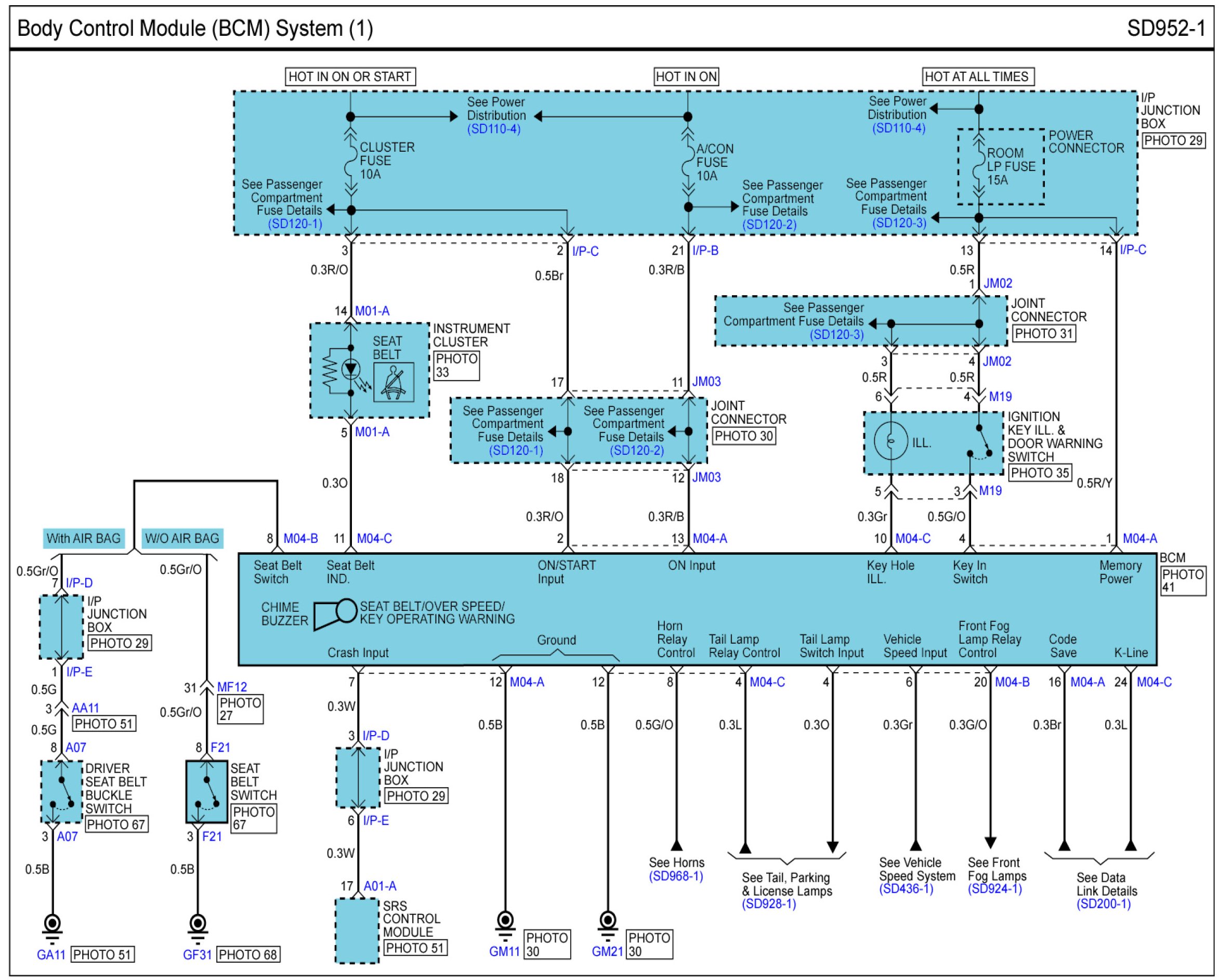Click the ILL. lamp symbol
The width and height of the screenshot is (1219, 980).
click(890, 440)
